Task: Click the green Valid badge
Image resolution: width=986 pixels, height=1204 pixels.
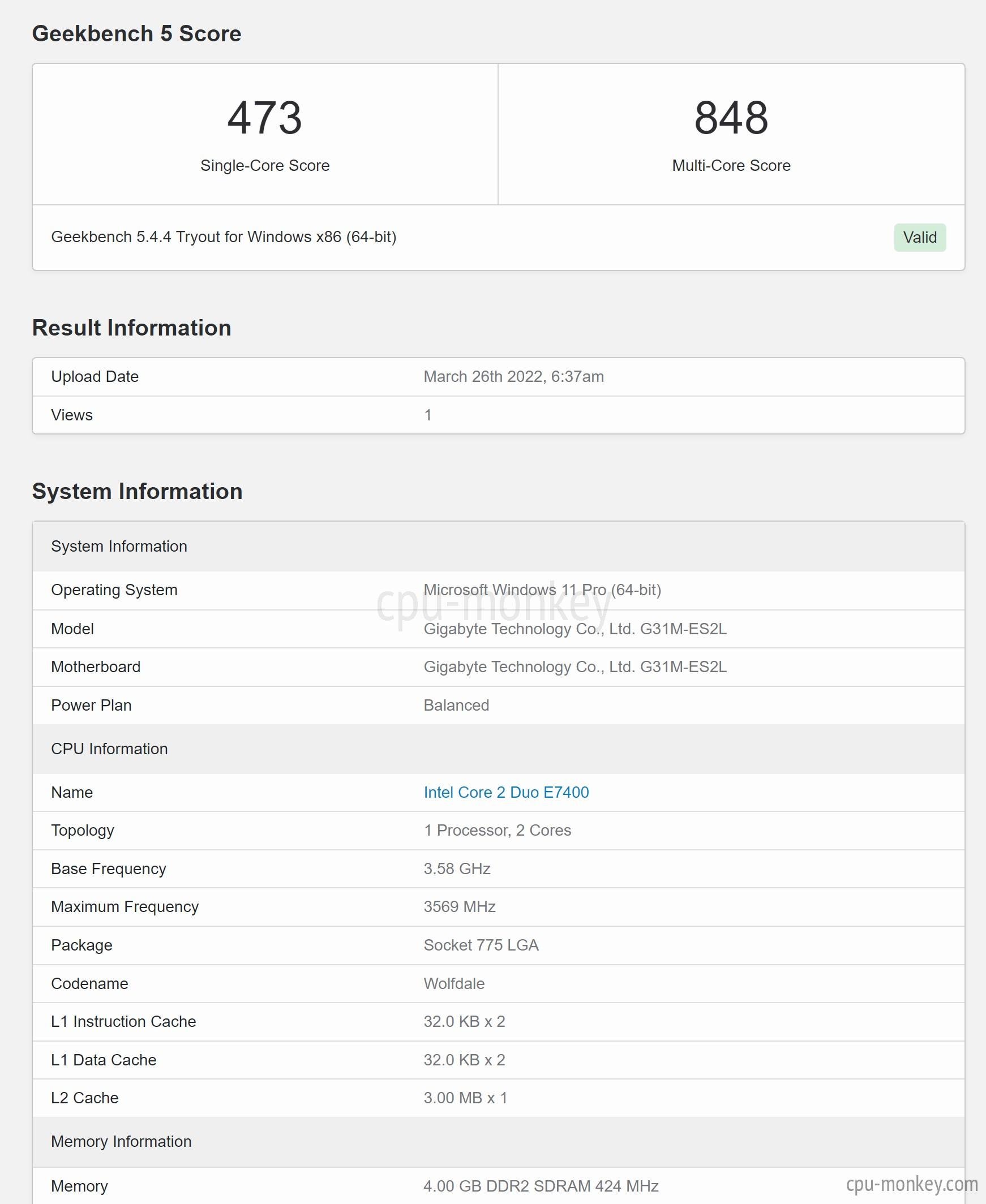Action: coord(920,237)
